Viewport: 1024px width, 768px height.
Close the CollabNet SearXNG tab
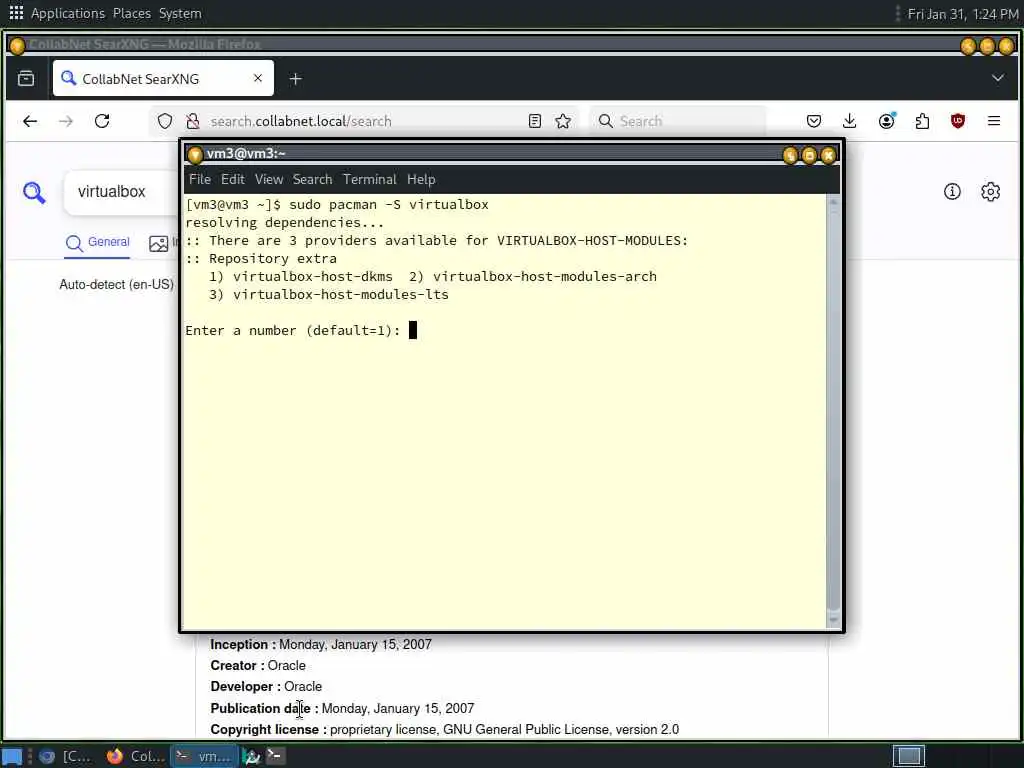pos(258,78)
